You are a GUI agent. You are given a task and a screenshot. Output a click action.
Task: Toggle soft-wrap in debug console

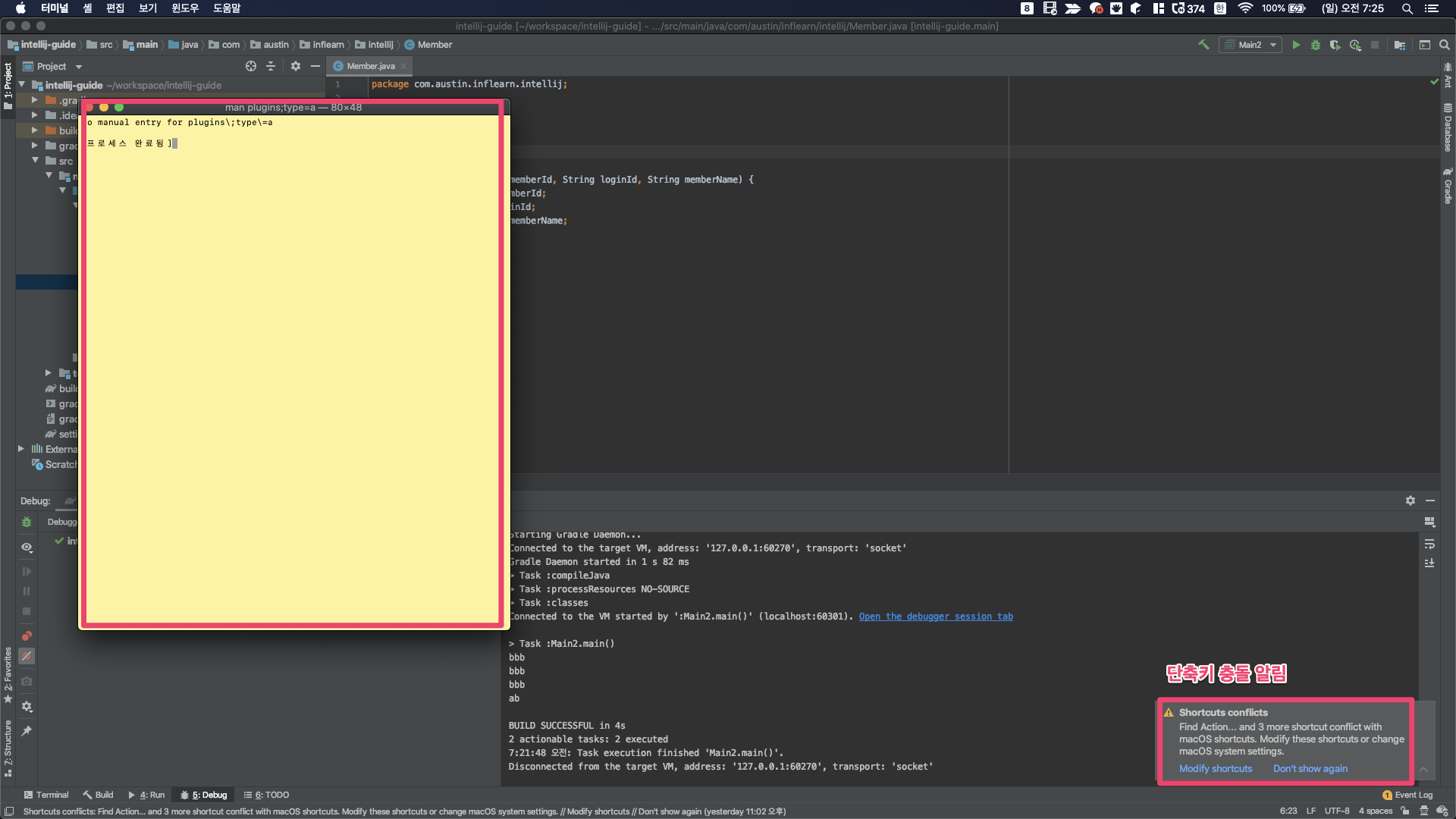click(x=1429, y=544)
